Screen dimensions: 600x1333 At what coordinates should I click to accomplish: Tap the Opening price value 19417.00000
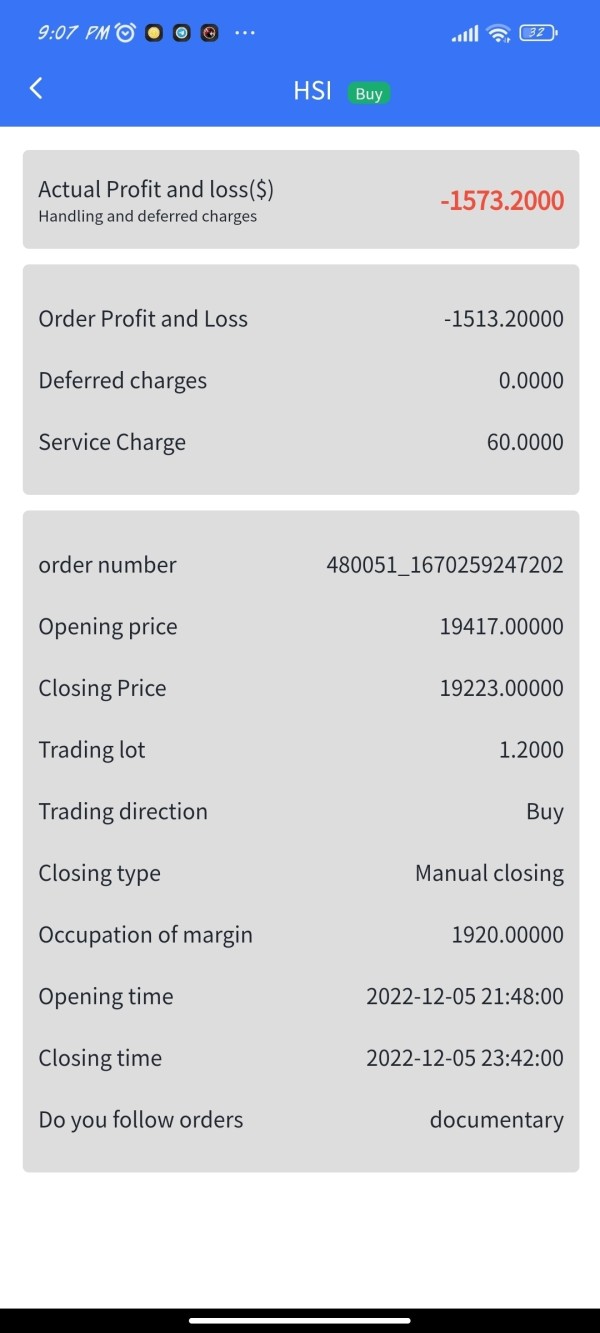tap(501, 627)
